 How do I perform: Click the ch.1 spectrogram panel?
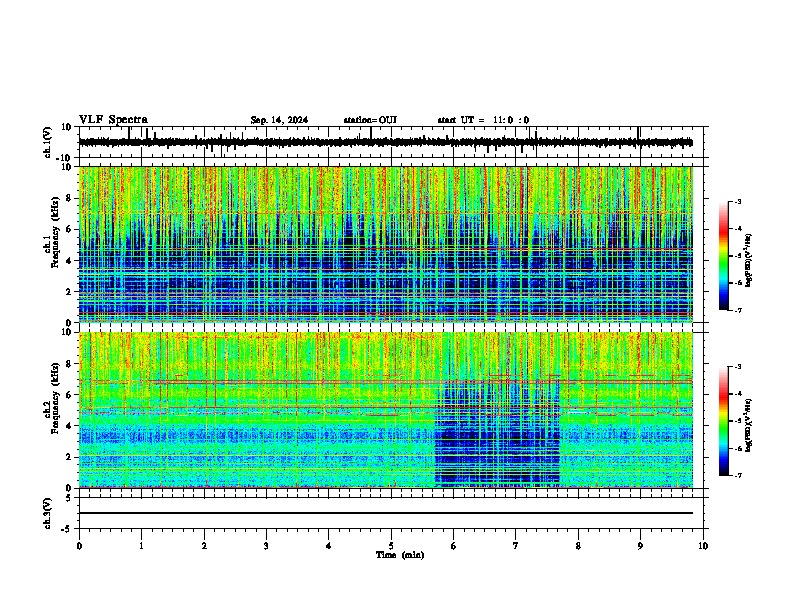[385, 244]
